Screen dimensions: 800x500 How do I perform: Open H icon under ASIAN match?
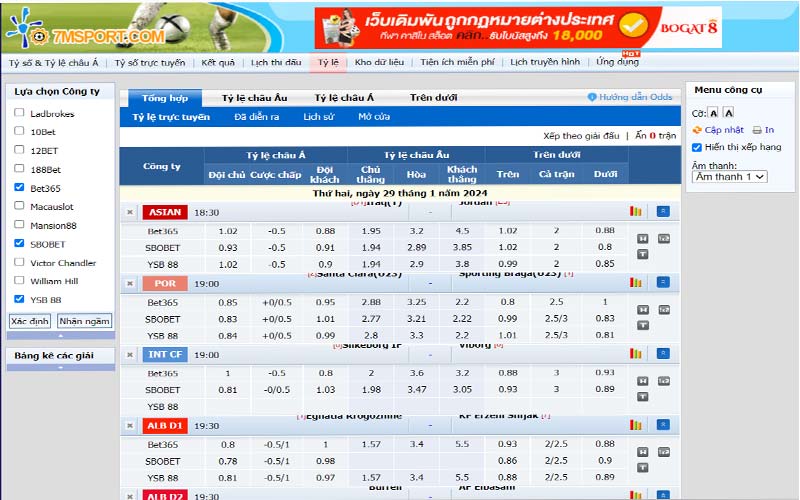[x=642, y=238]
